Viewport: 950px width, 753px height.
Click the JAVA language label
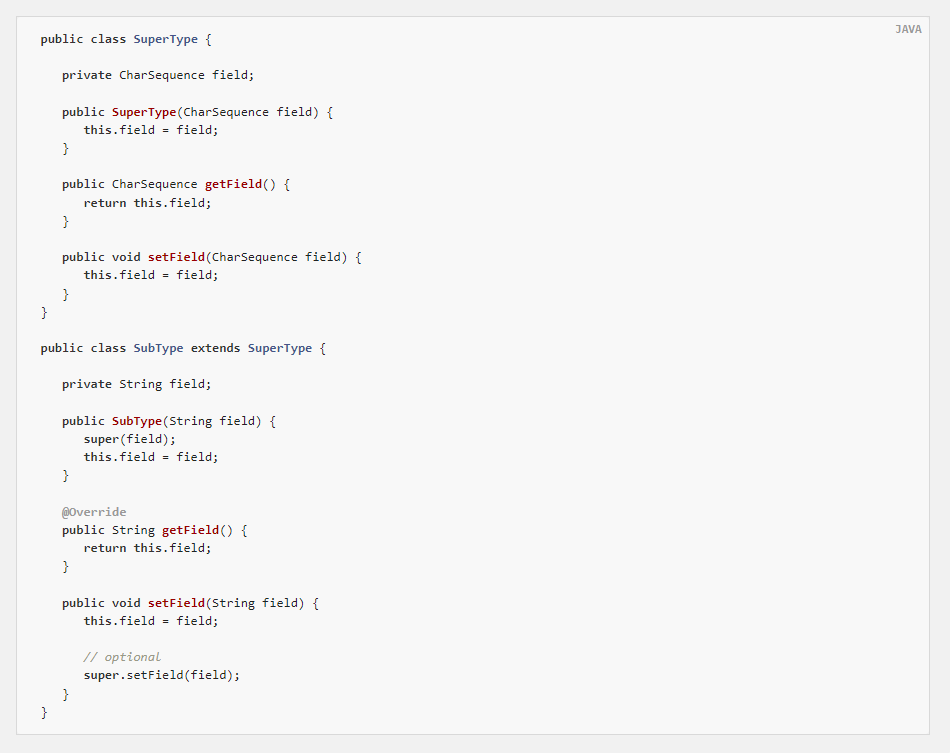point(908,29)
